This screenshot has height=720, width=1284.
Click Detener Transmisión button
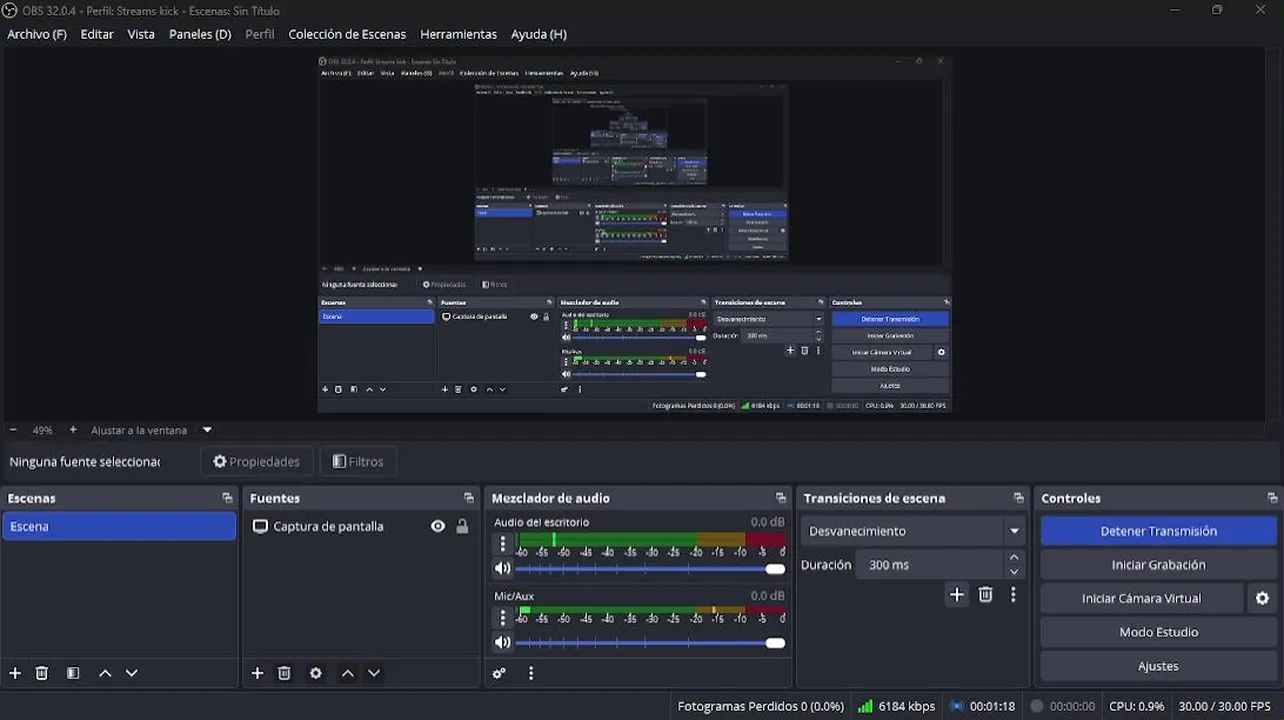pos(1159,531)
